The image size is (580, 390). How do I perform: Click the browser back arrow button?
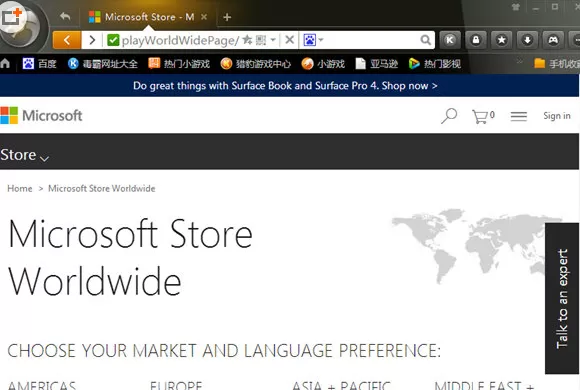67,40
